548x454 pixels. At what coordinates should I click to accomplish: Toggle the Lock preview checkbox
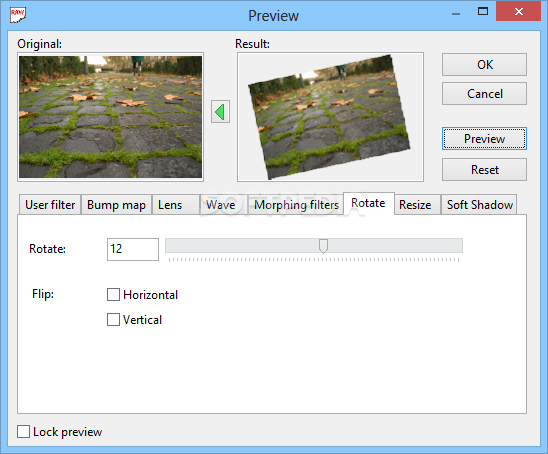point(23,432)
